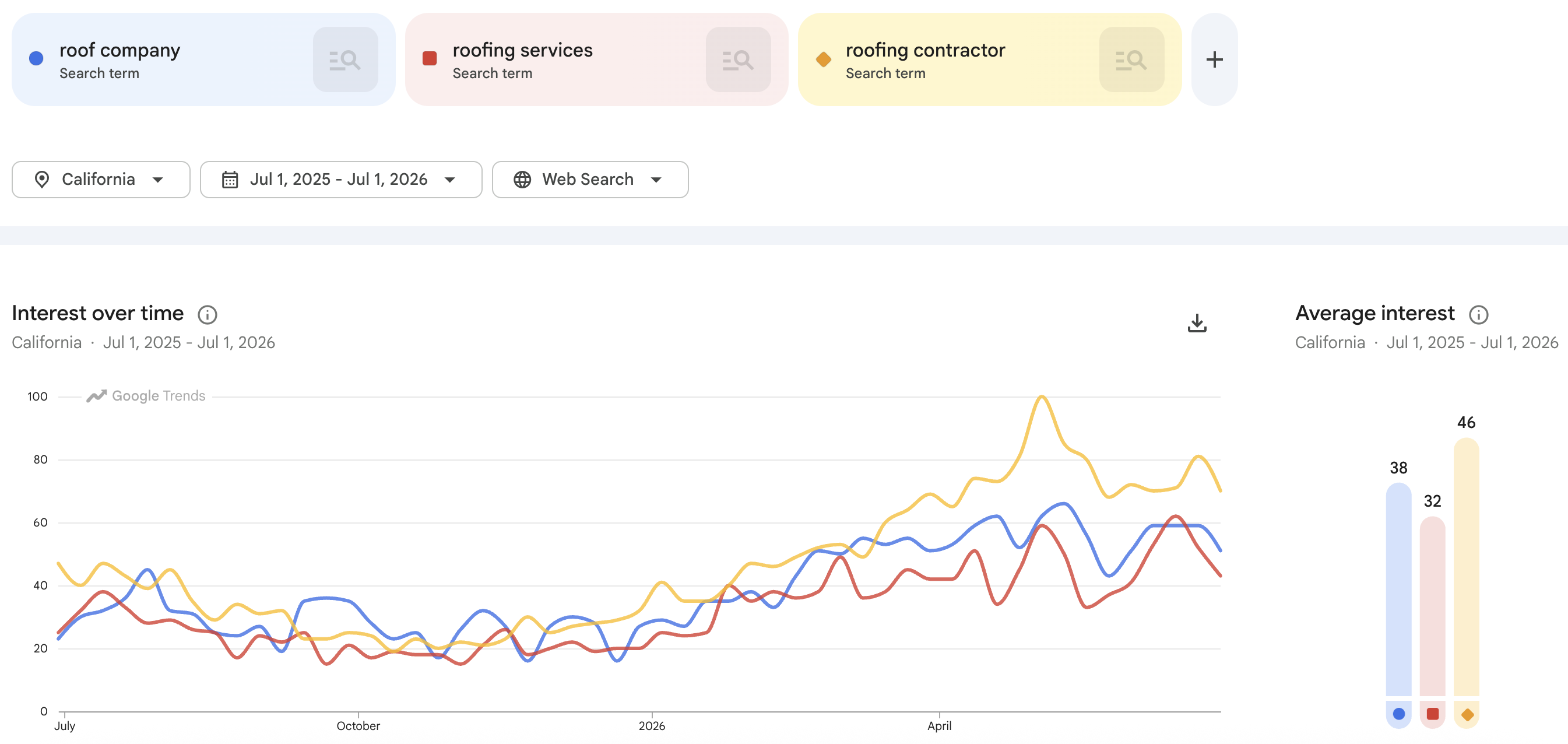Click red square marker on roofing services card
Image resolution: width=1568 pixels, height=744 pixels.
pyautogui.click(x=430, y=58)
